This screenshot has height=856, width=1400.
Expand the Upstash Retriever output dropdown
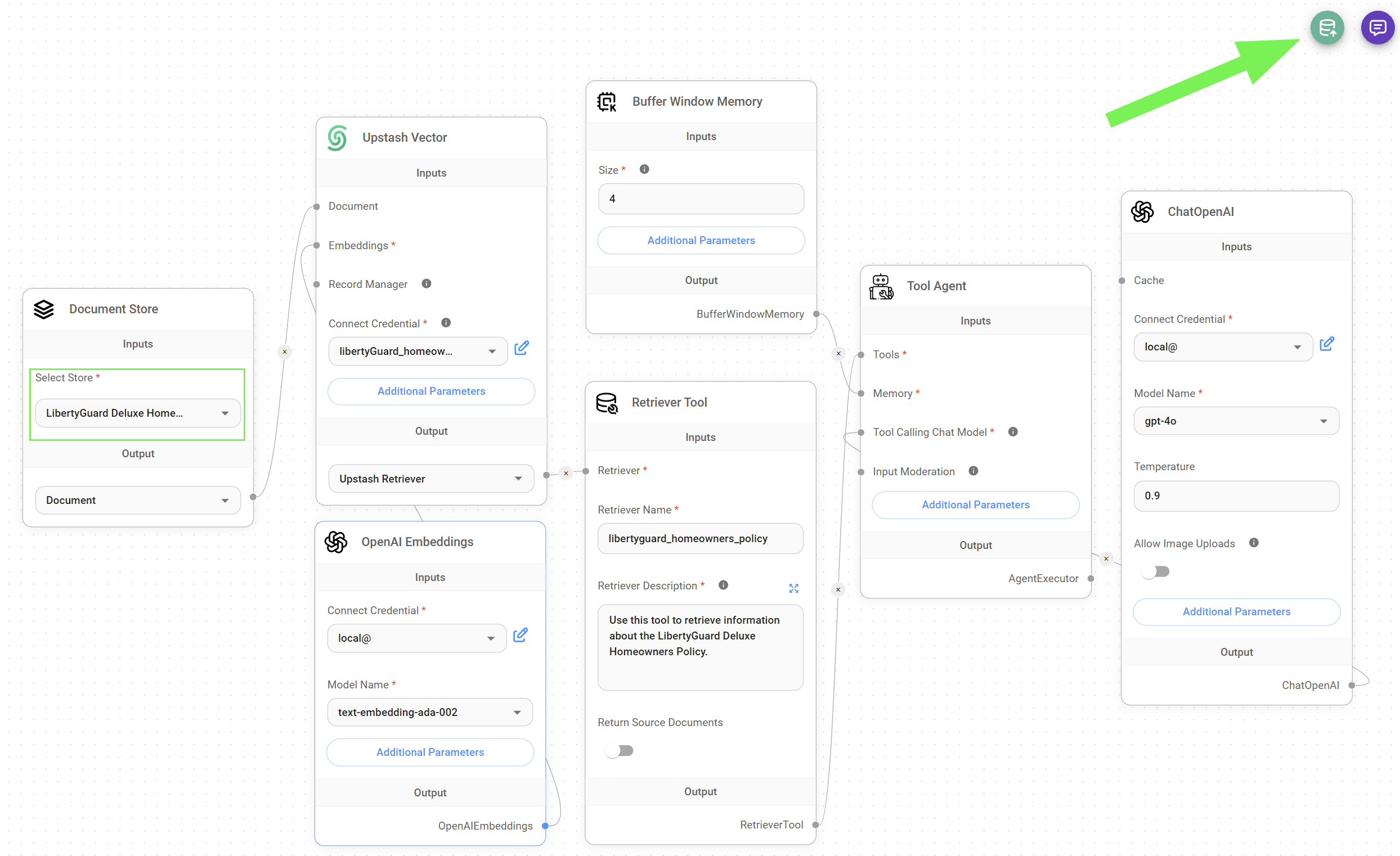pos(430,478)
